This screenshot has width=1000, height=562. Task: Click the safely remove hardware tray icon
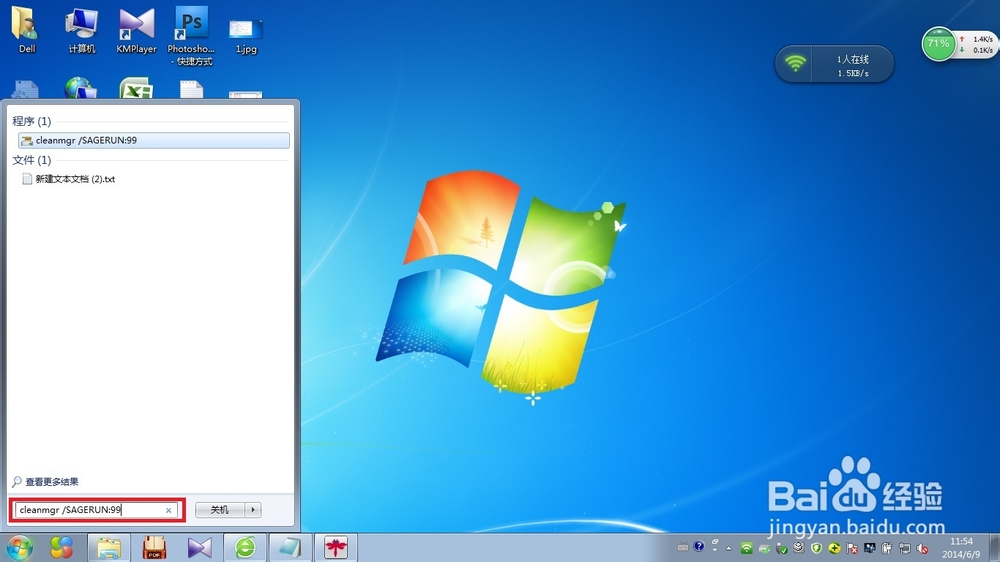(782, 548)
